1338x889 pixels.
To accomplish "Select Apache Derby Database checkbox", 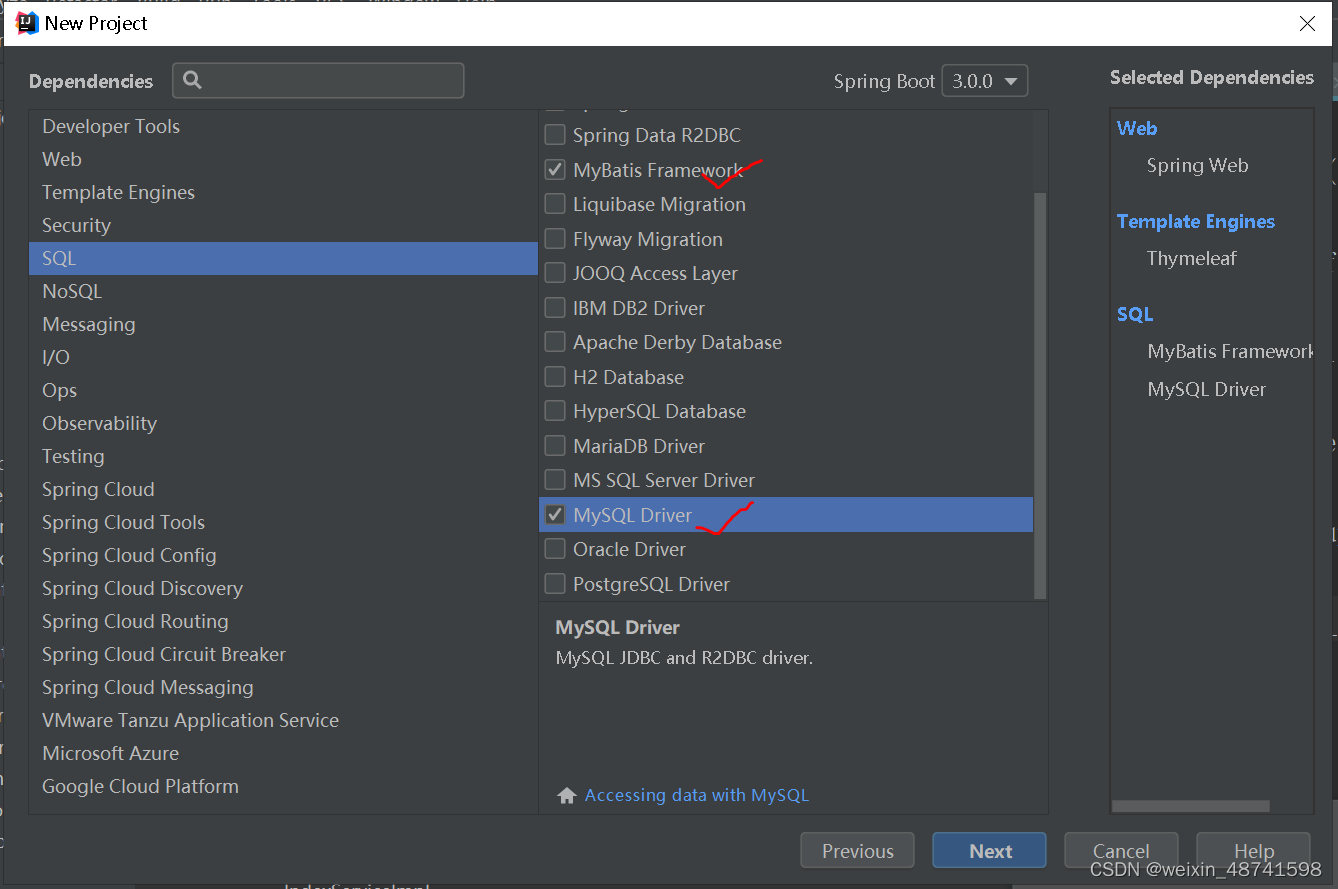I will 555,342.
